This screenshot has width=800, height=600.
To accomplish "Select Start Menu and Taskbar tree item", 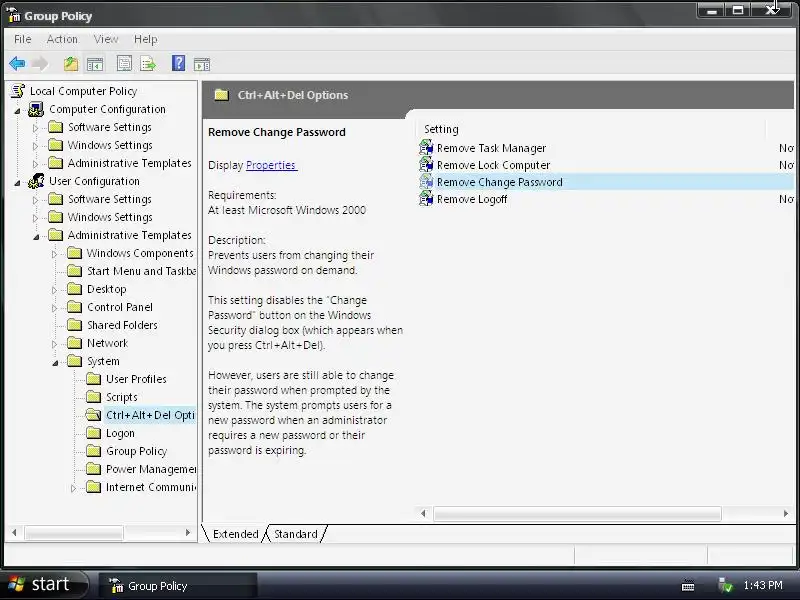I will coord(141,271).
